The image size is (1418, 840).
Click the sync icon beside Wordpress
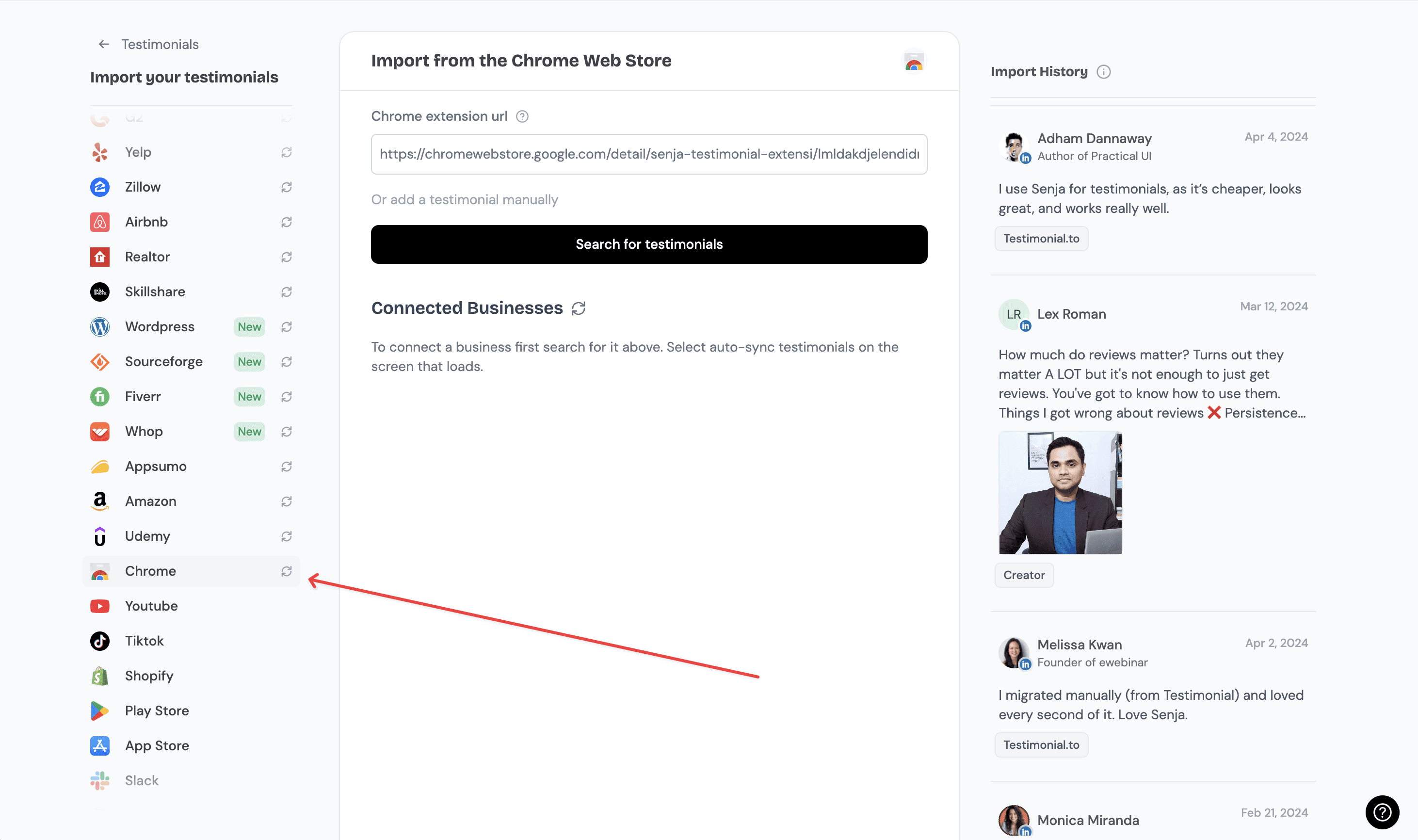coord(286,326)
